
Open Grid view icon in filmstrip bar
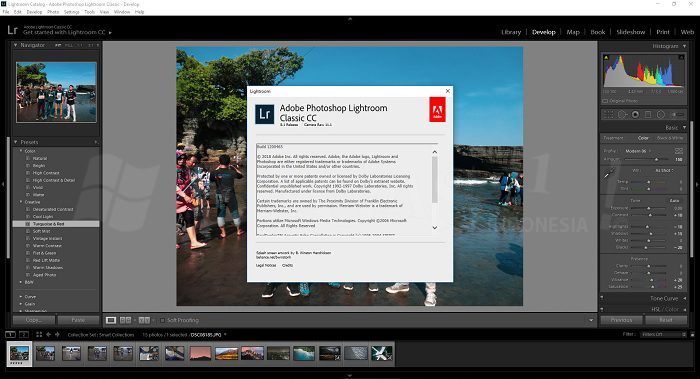[x=39, y=334]
